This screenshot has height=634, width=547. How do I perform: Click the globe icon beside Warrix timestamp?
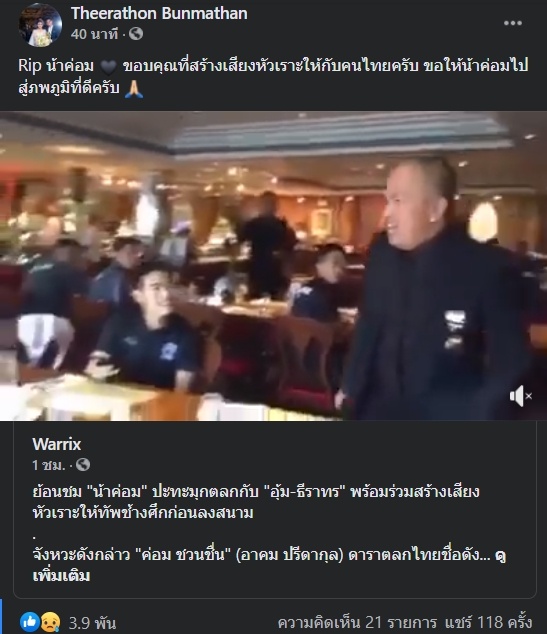[83, 465]
